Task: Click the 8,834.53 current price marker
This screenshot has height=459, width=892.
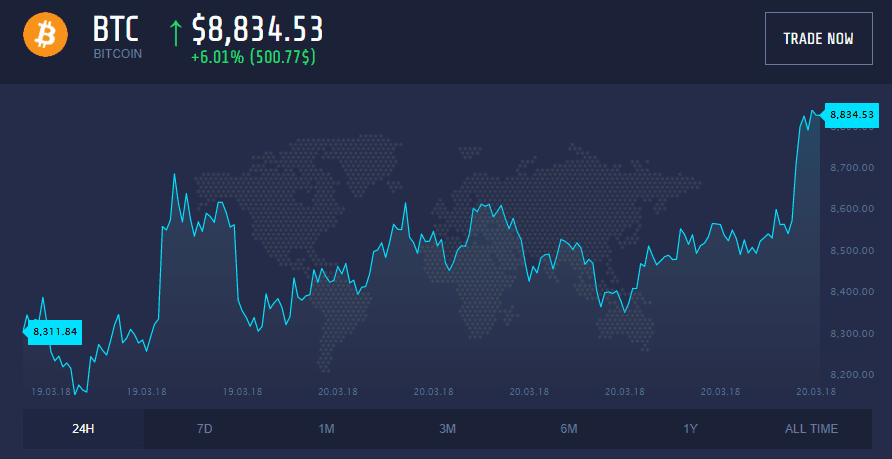Action: (x=850, y=115)
